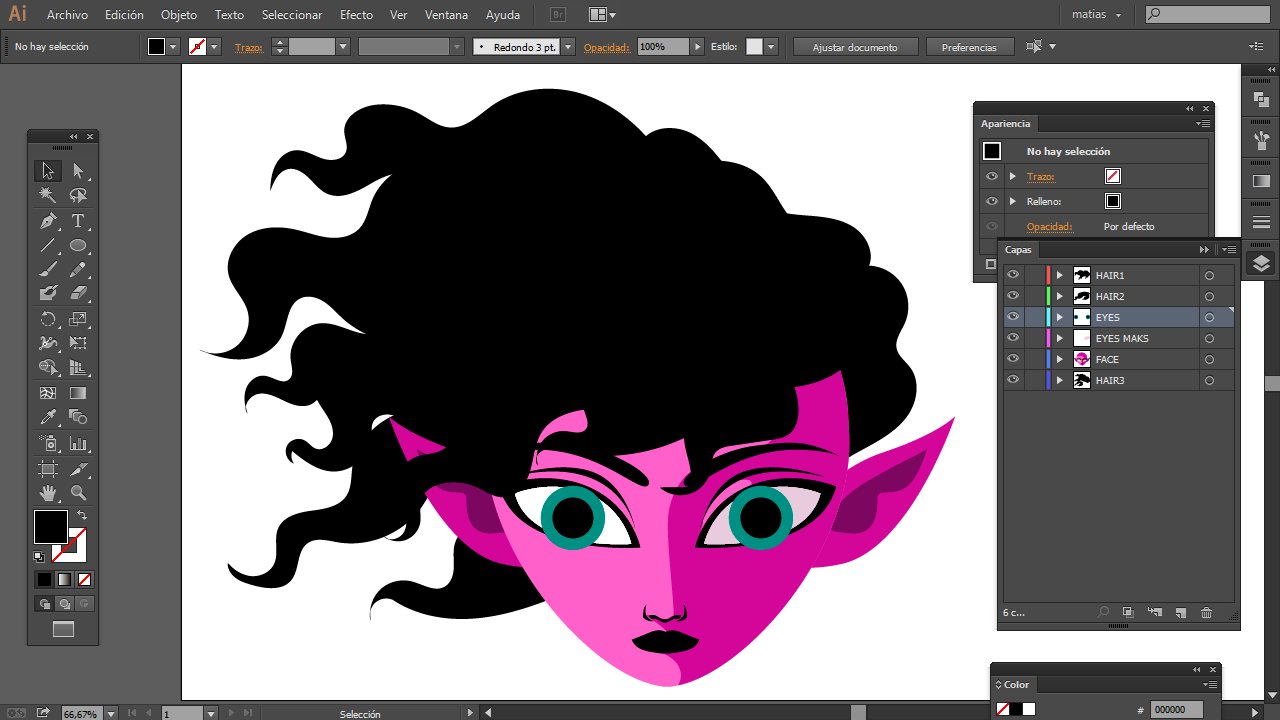Select the Direct Selection (white arrow) tool
This screenshot has width=1280, height=720.
click(x=78, y=171)
